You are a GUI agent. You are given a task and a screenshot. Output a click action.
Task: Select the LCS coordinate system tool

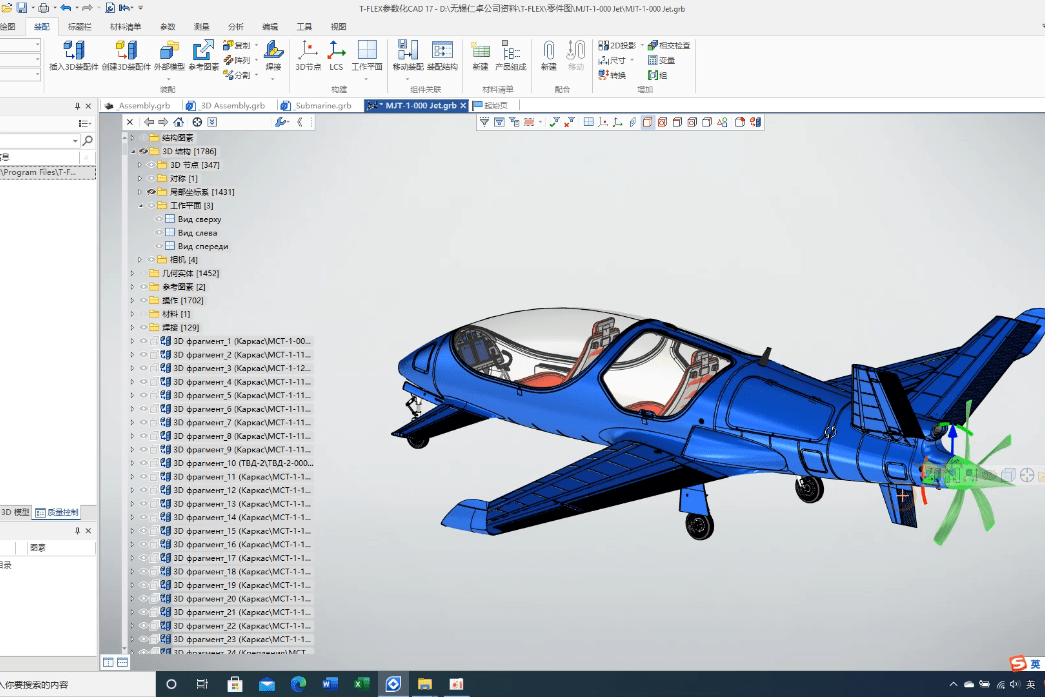pyautogui.click(x=336, y=50)
